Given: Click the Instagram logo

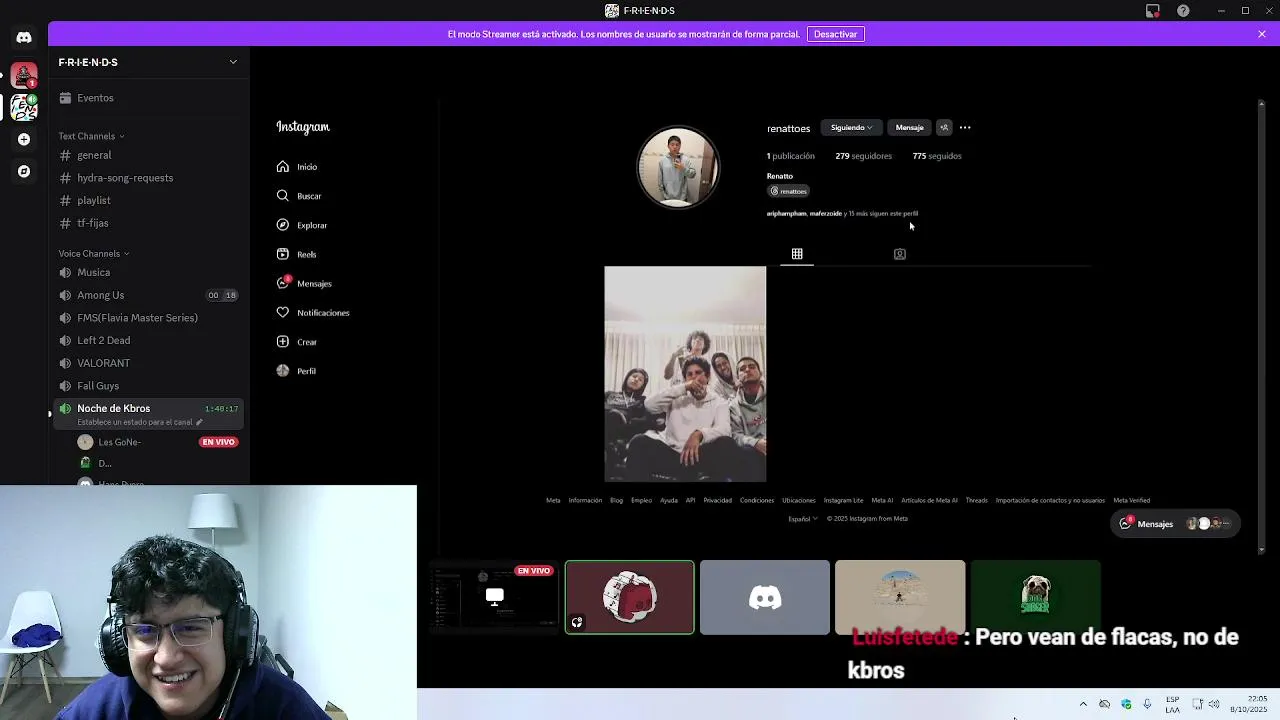Looking at the screenshot, I should point(303,127).
